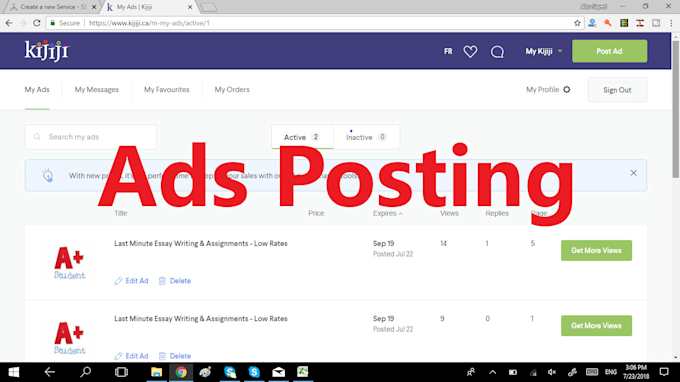The image size is (680, 382).
Task: Open the My Orders tab
Action: pyautogui.click(x=232, y=90)
